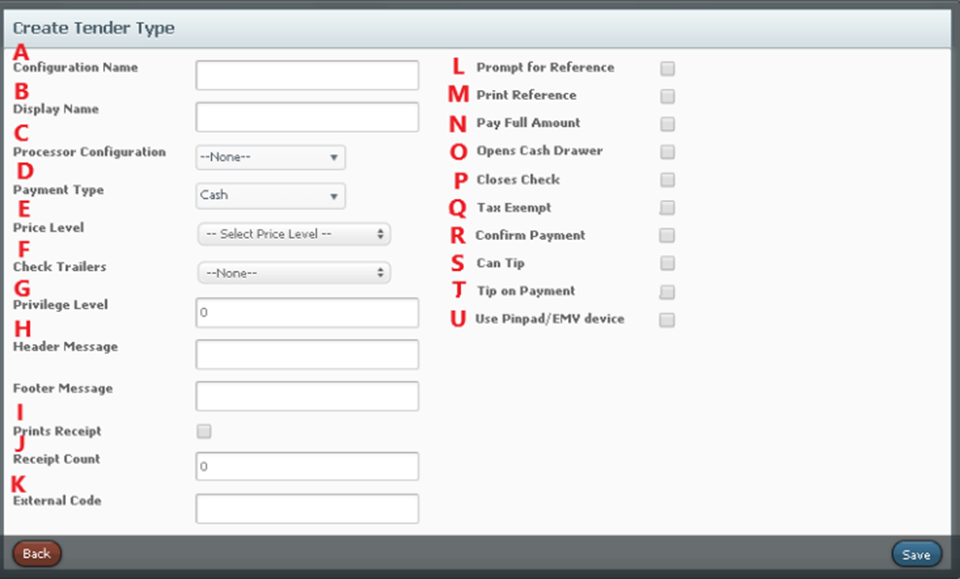Select the Header Message input box

coord(307,354)
